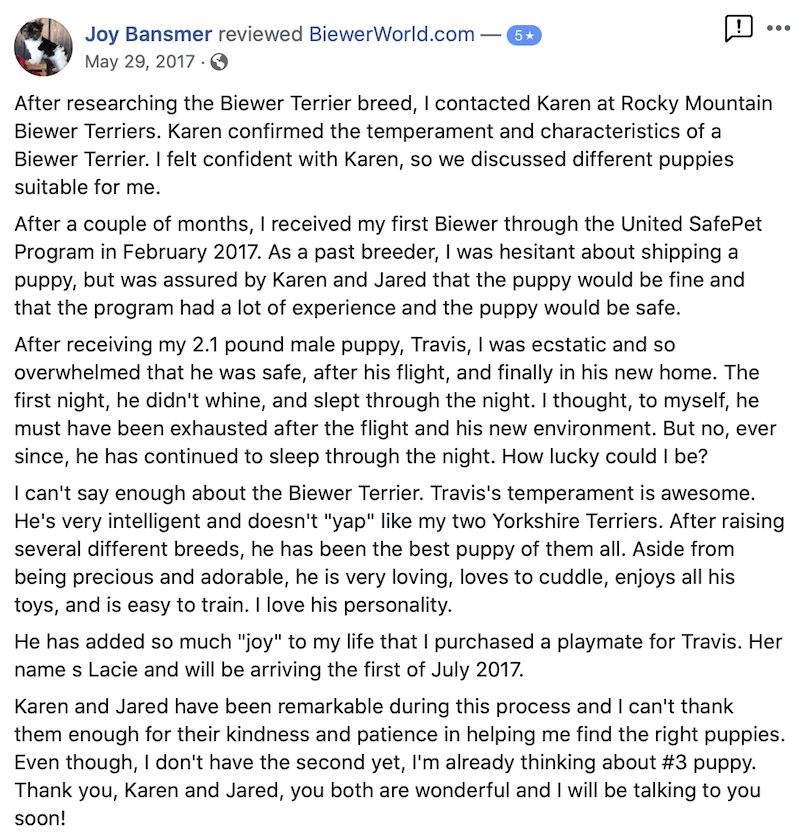Open the three-dot more options menu

coord(778,28)
